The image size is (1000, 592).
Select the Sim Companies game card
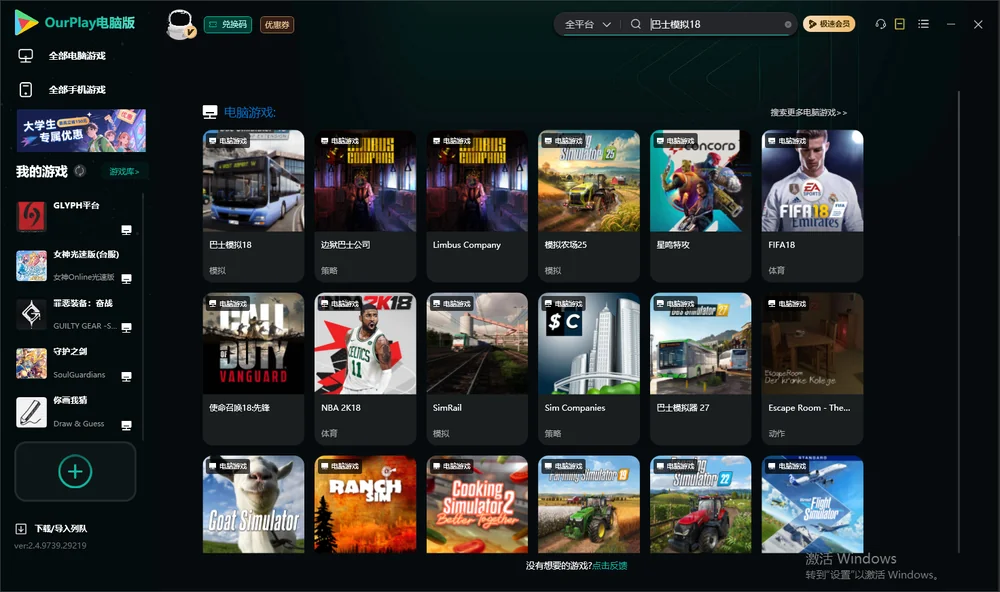[589, 369]
